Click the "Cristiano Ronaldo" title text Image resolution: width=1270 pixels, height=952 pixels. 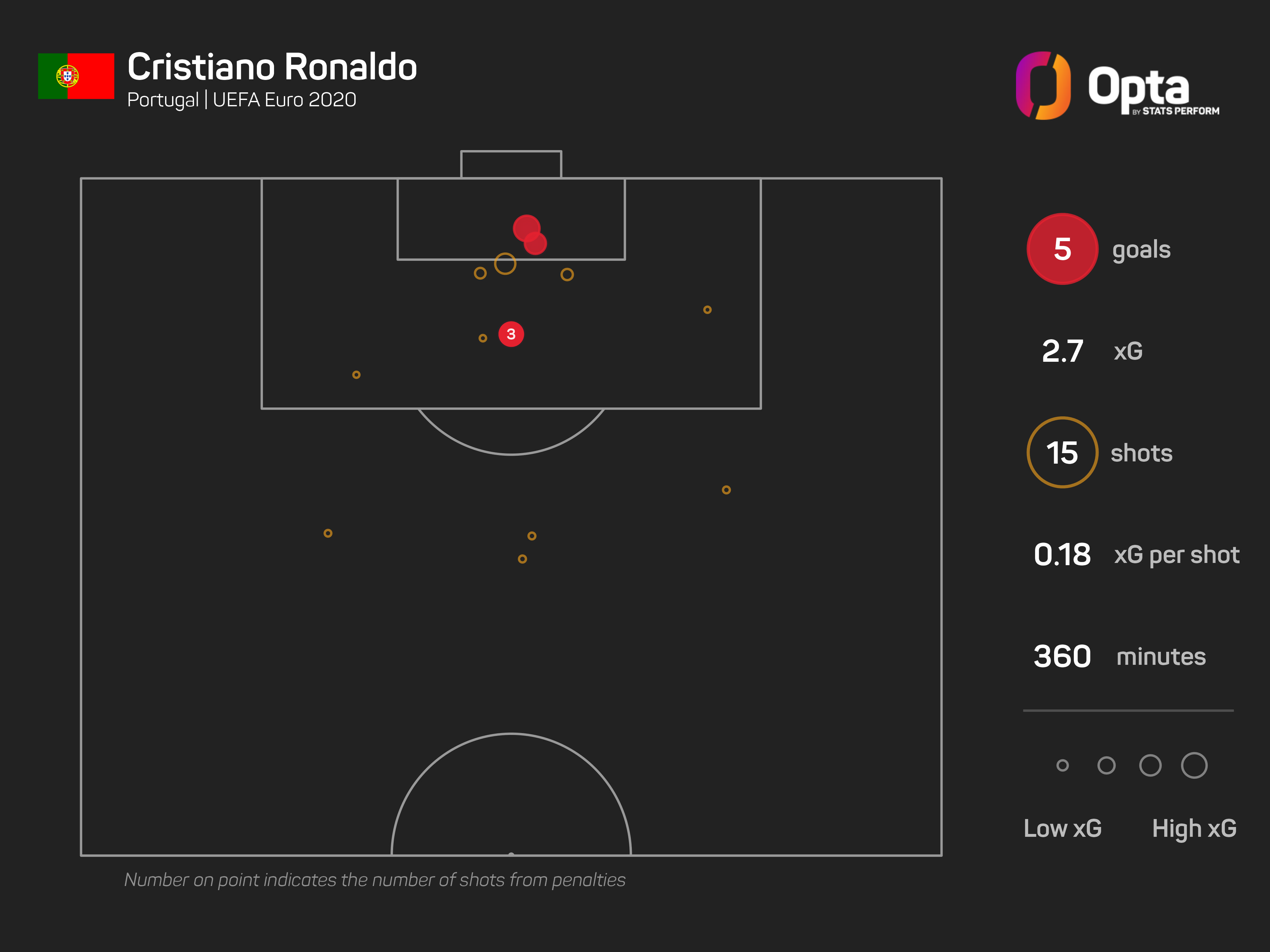pyautogui.click(x=271, y=67)
